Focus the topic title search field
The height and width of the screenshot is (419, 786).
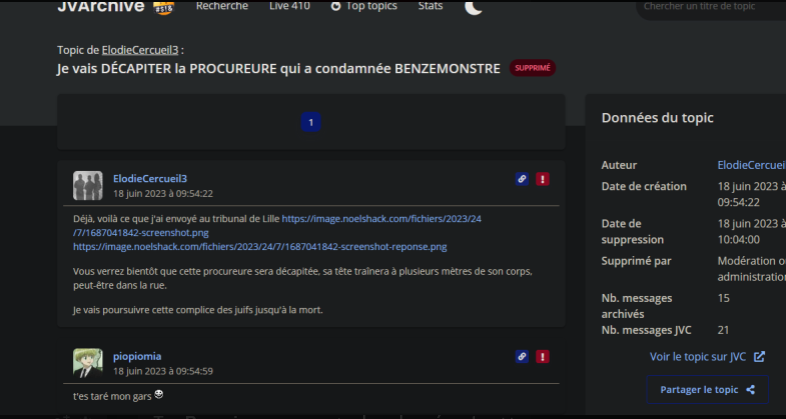pyautogui.click(x=712, y=7)
